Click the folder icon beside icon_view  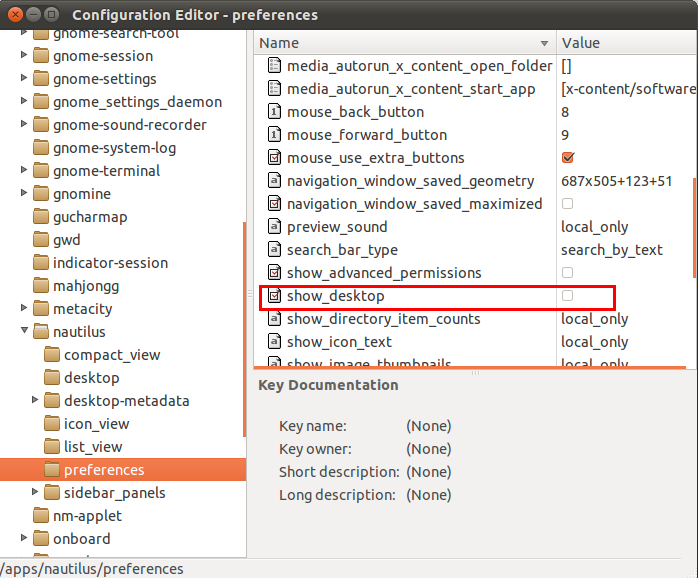(52, 424)
